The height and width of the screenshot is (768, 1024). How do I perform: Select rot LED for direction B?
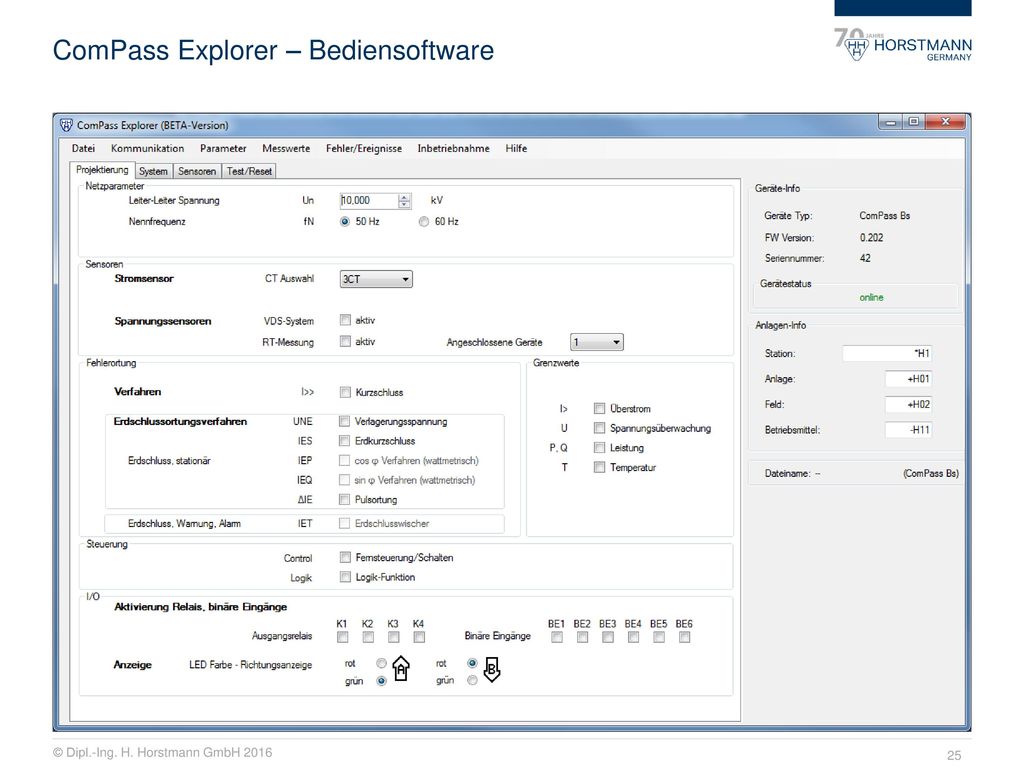[472, 663]
